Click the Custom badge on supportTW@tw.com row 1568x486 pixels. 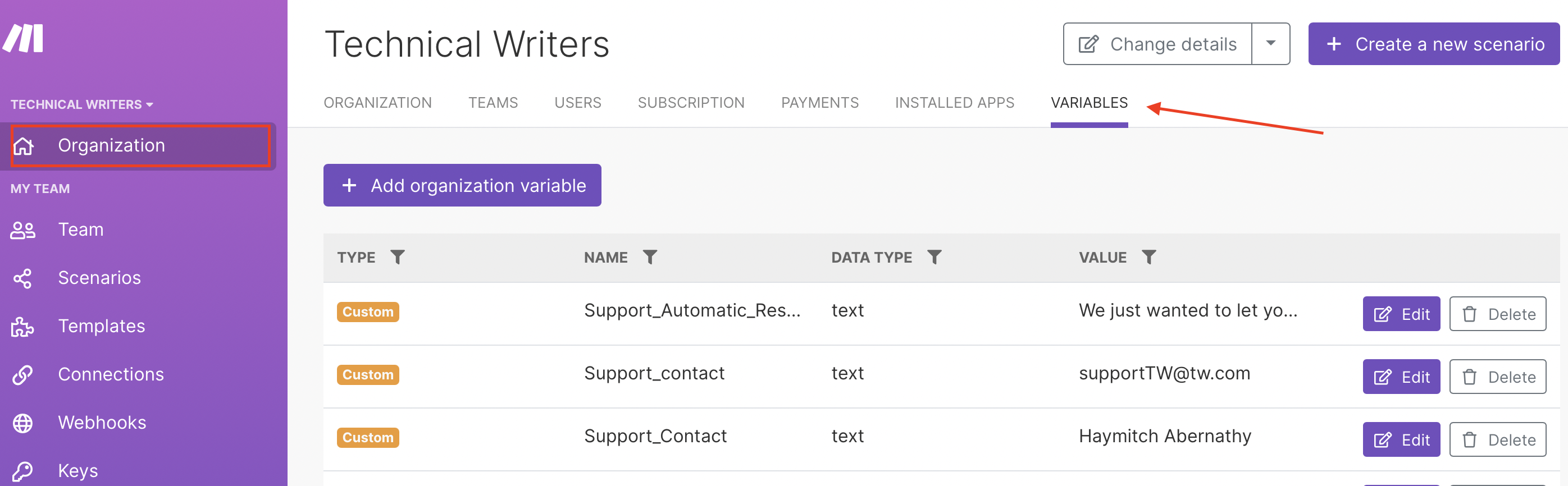(368, 375)
